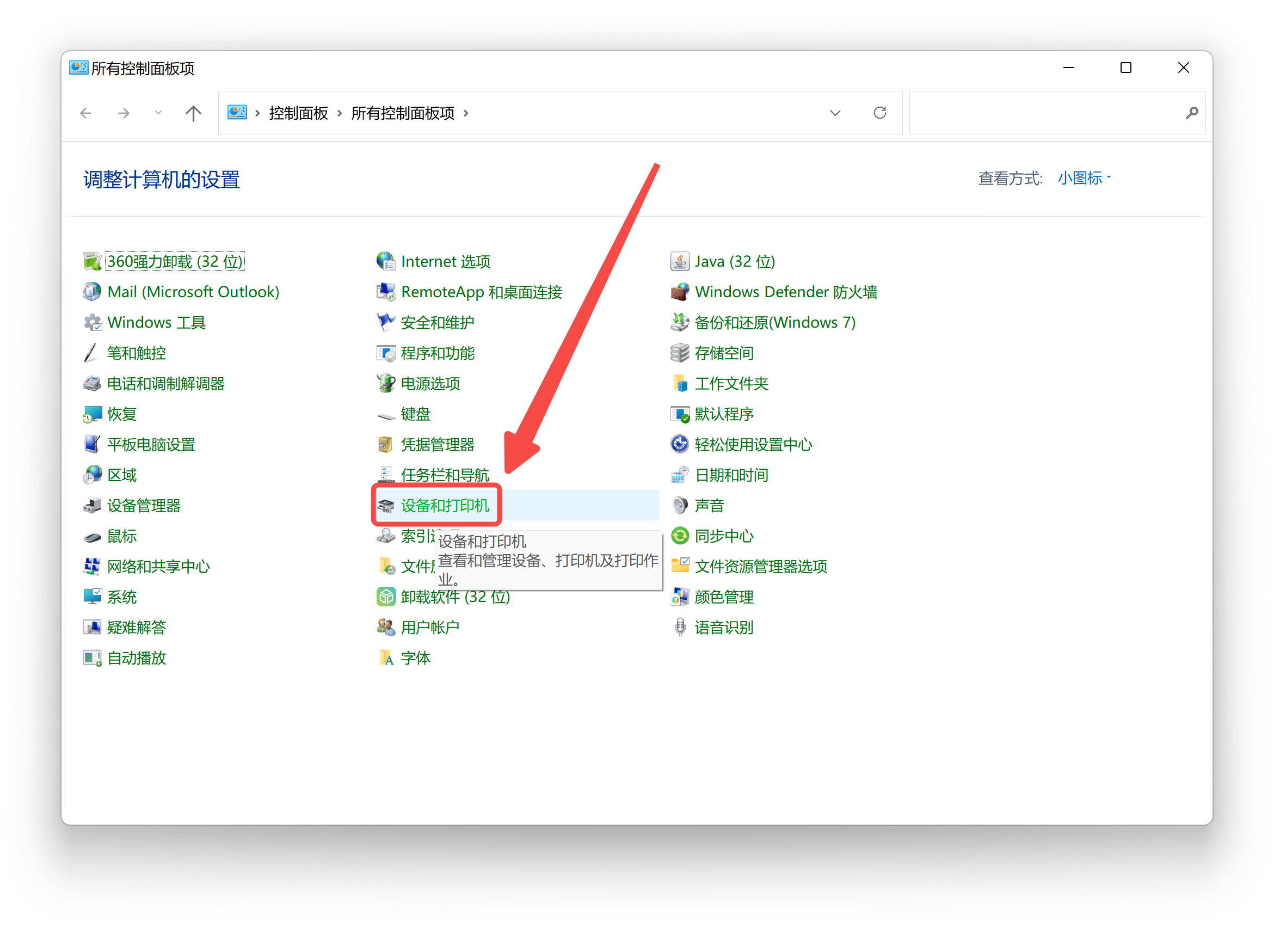Viewport: 1280px width, 952px height.
Task: Go up one level arrow
Action: (x=194, y=113)
